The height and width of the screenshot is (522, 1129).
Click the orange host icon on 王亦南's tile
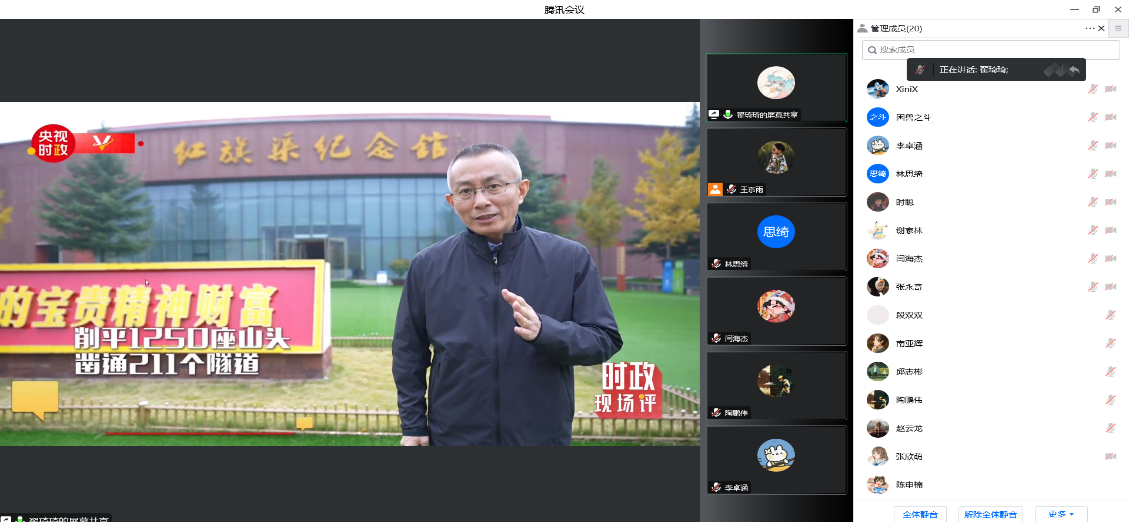pyautogui.click(x=715, y=189)
